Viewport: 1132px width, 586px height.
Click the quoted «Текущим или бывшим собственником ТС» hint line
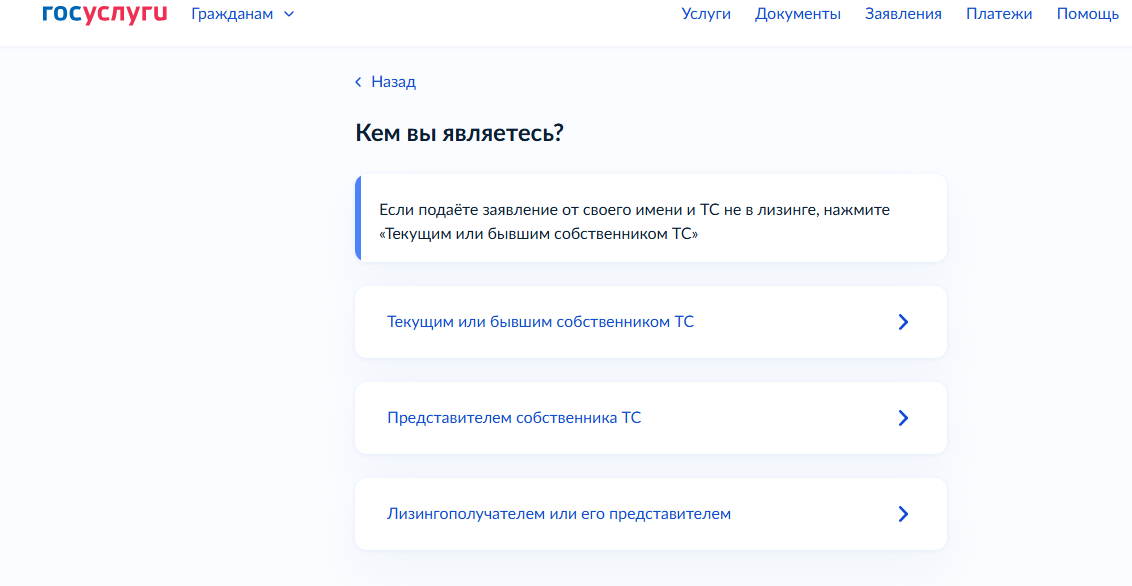coord(539,234)
